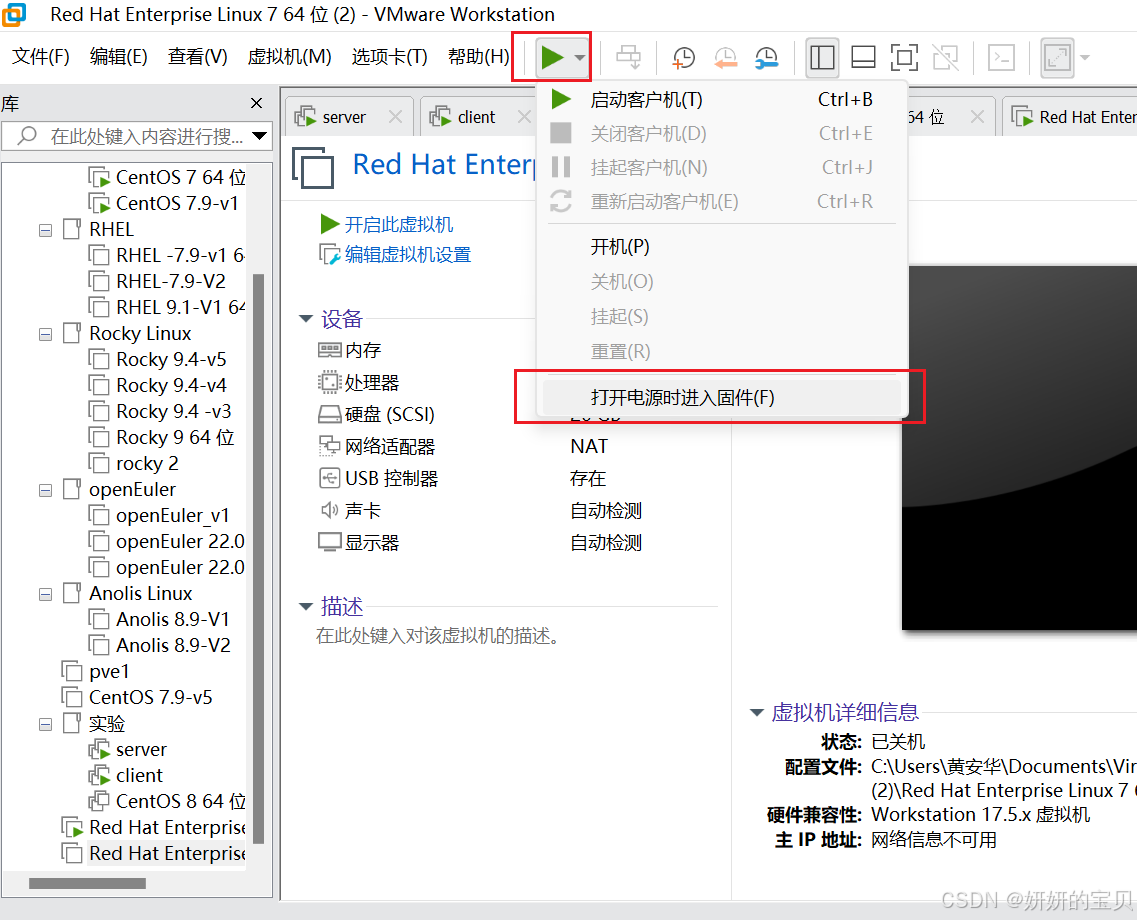Select CentOS 7.9-v1 in library
The width and height of the screenshot is (1137, 920).
pyautogui.click(x=177, y=203)
